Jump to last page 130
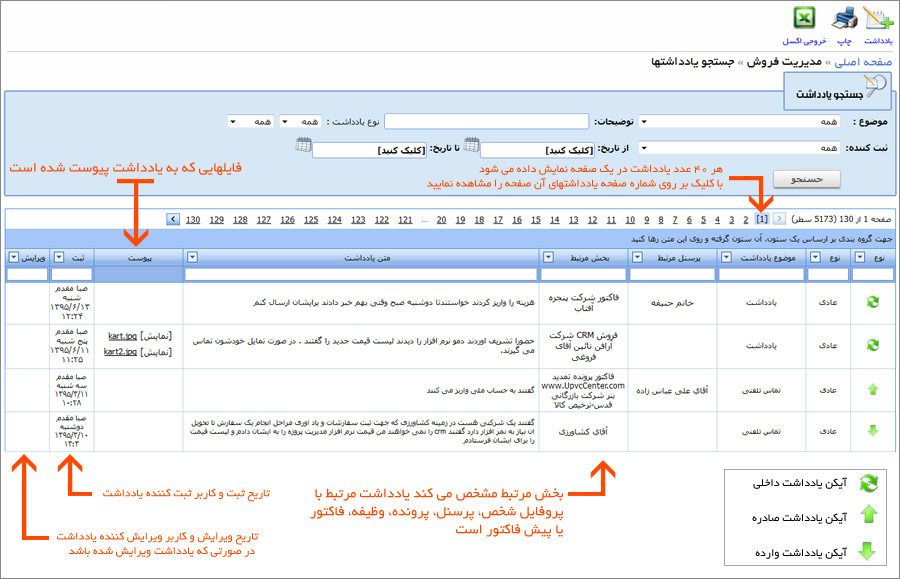This screenshot has width=900, height=579. point(193,220)
